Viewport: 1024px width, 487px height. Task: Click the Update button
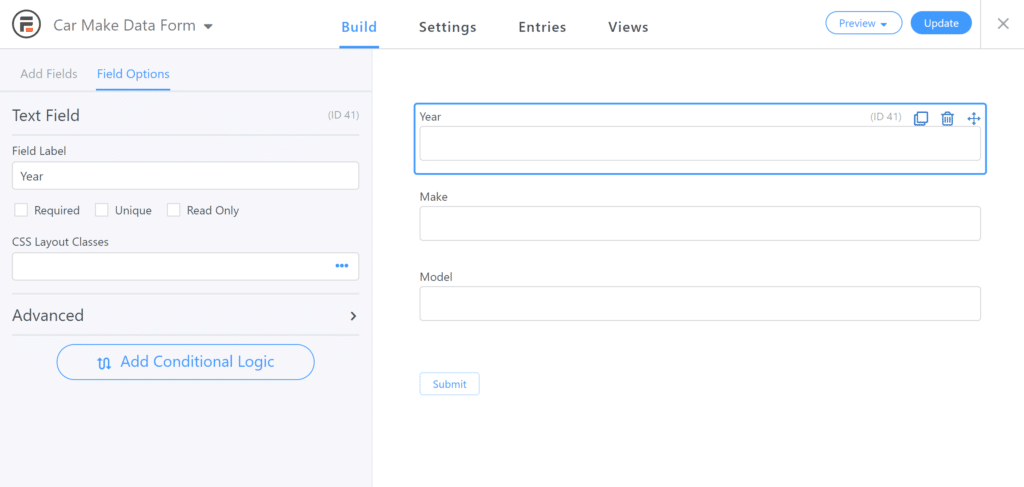click(x=941, y=24)
